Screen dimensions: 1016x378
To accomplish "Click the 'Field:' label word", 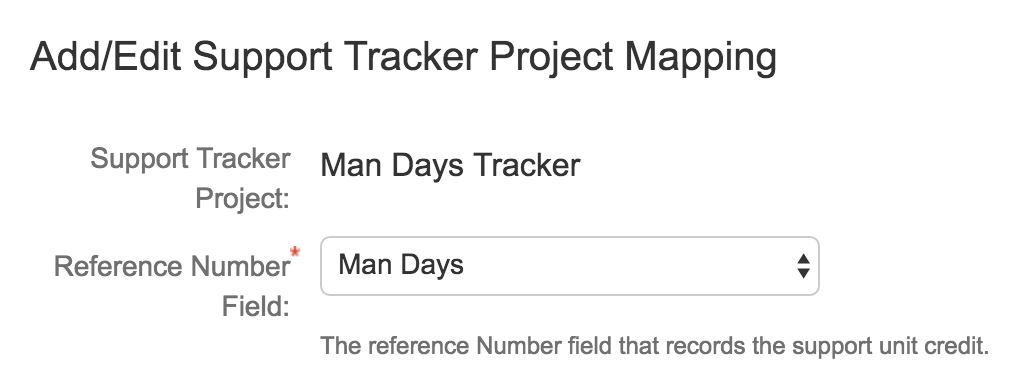I will (256, 306).
